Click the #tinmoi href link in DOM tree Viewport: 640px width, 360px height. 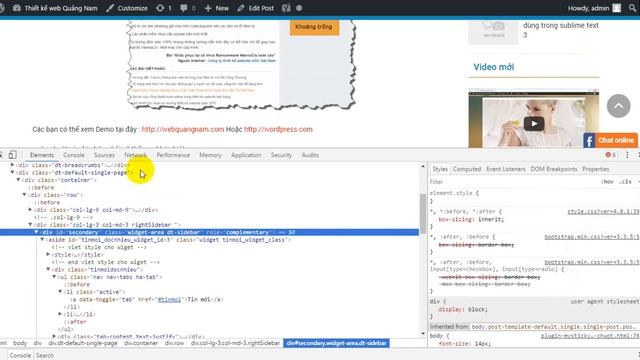coord(169,299)
